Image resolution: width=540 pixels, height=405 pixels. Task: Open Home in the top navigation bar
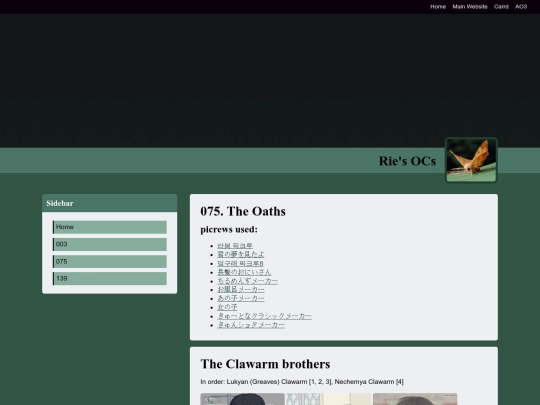pos(438,7)
